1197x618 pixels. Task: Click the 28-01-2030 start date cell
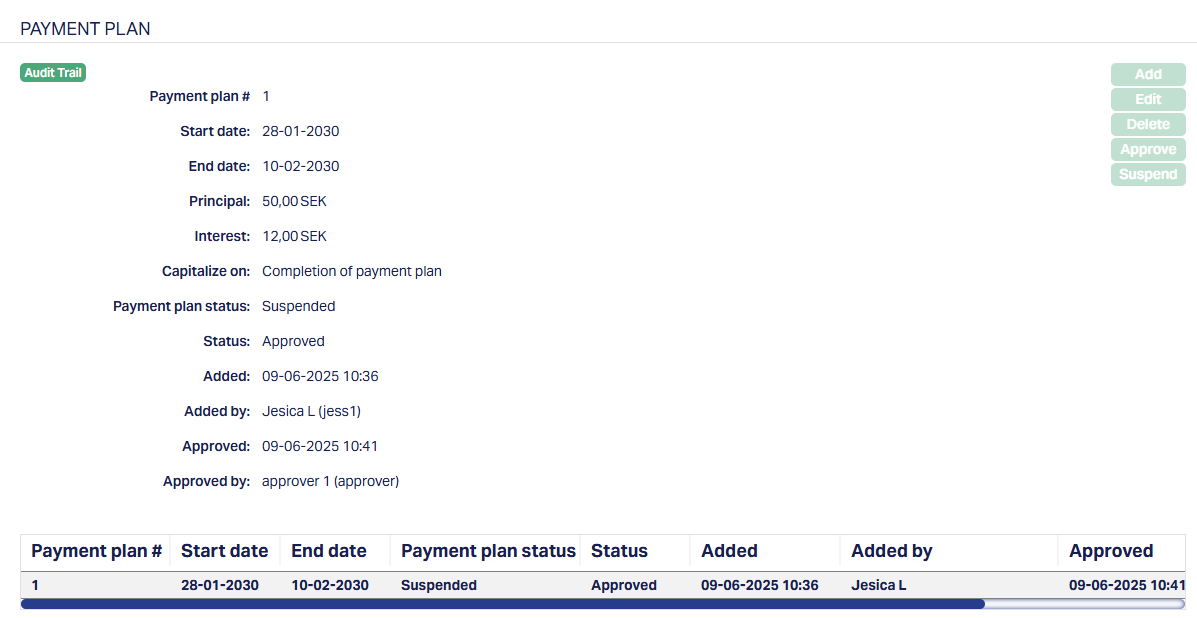pos(220,585)
